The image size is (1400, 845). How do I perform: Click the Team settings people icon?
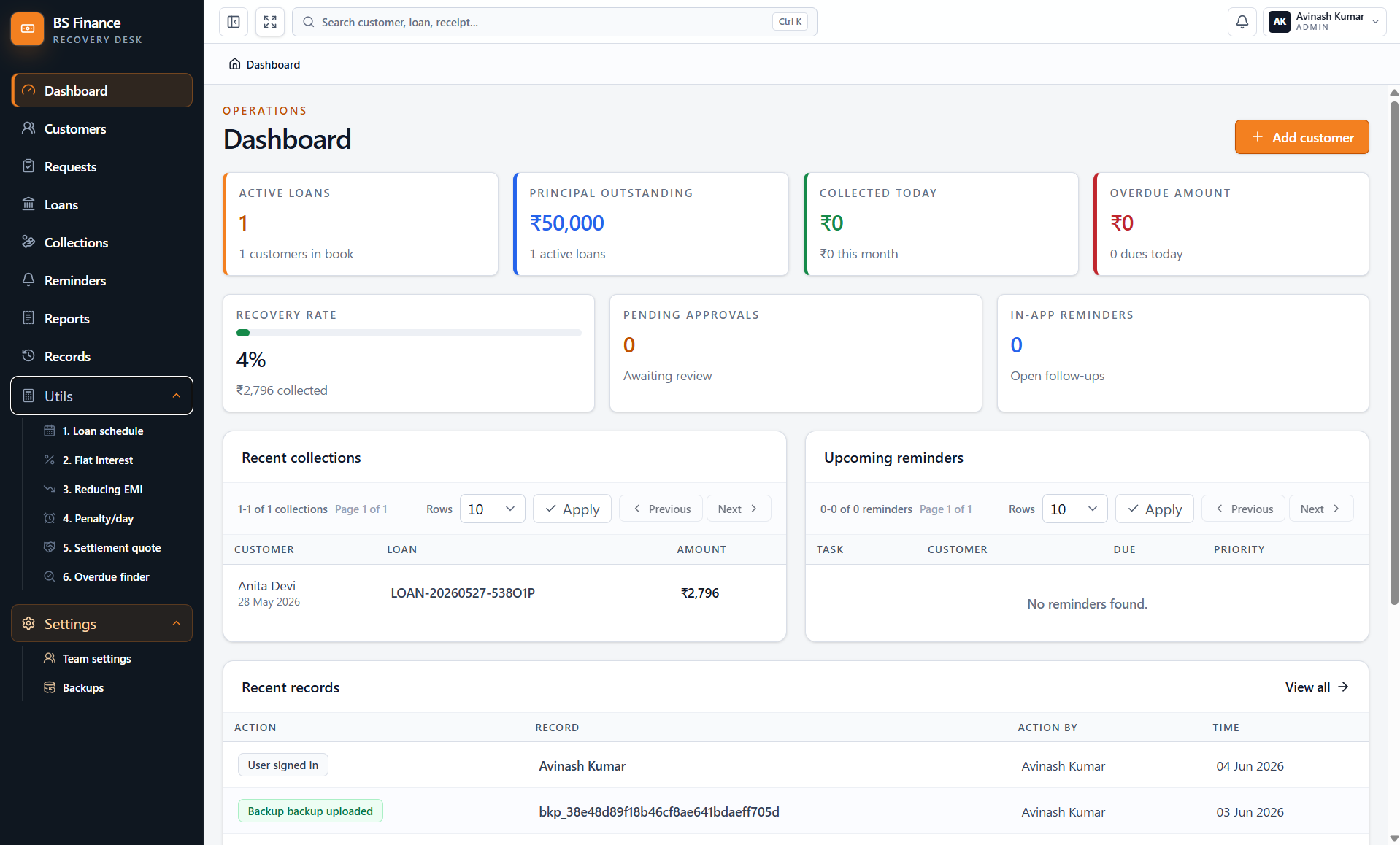click(x=50, y=658)
